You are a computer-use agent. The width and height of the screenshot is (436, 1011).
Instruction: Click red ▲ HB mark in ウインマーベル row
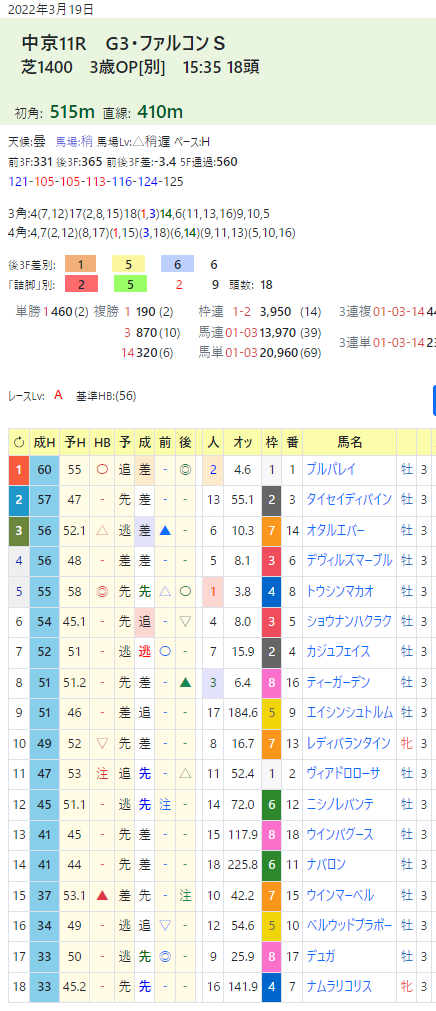click(x=102, y=895)
